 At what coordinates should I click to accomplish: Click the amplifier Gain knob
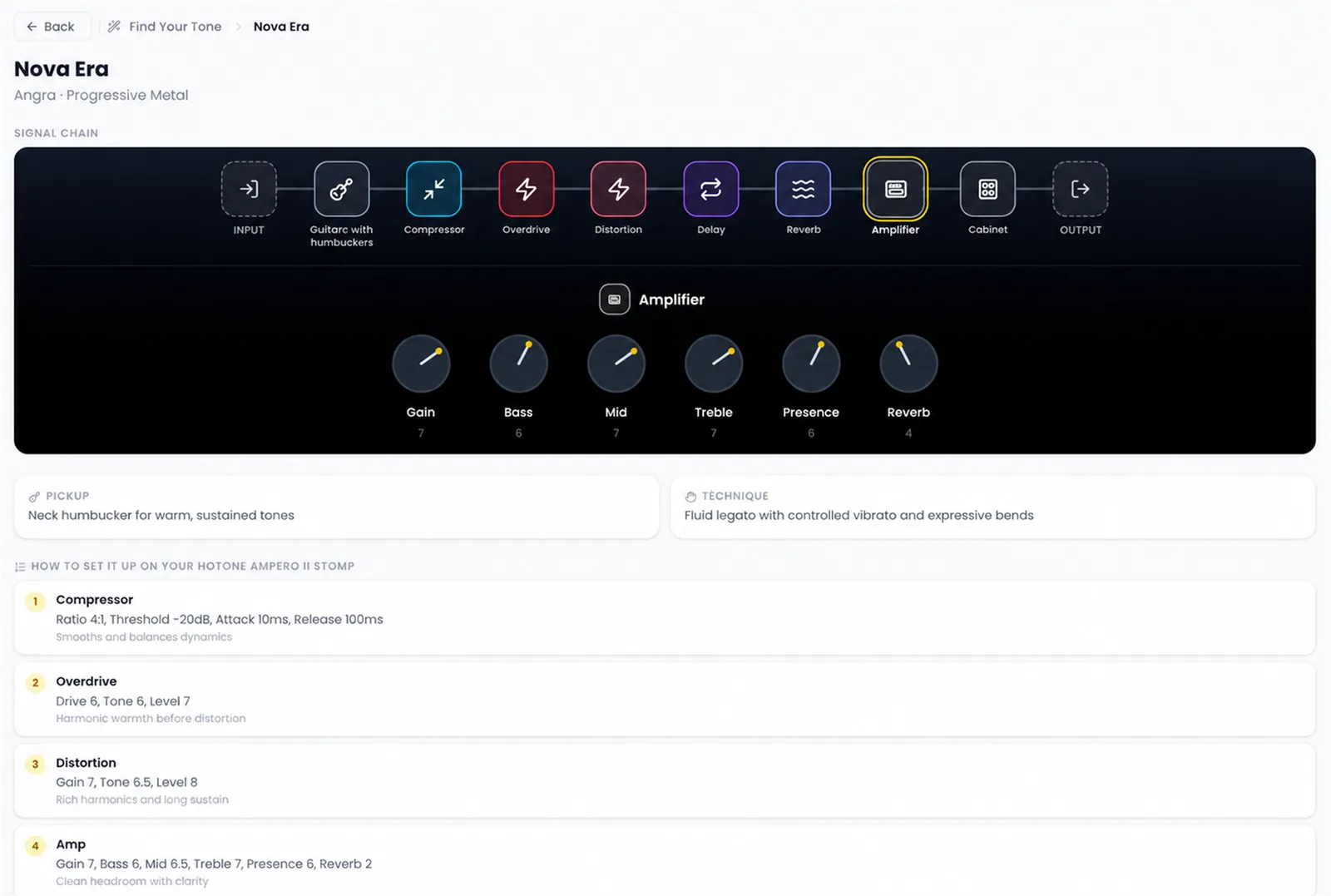[421, 364]
